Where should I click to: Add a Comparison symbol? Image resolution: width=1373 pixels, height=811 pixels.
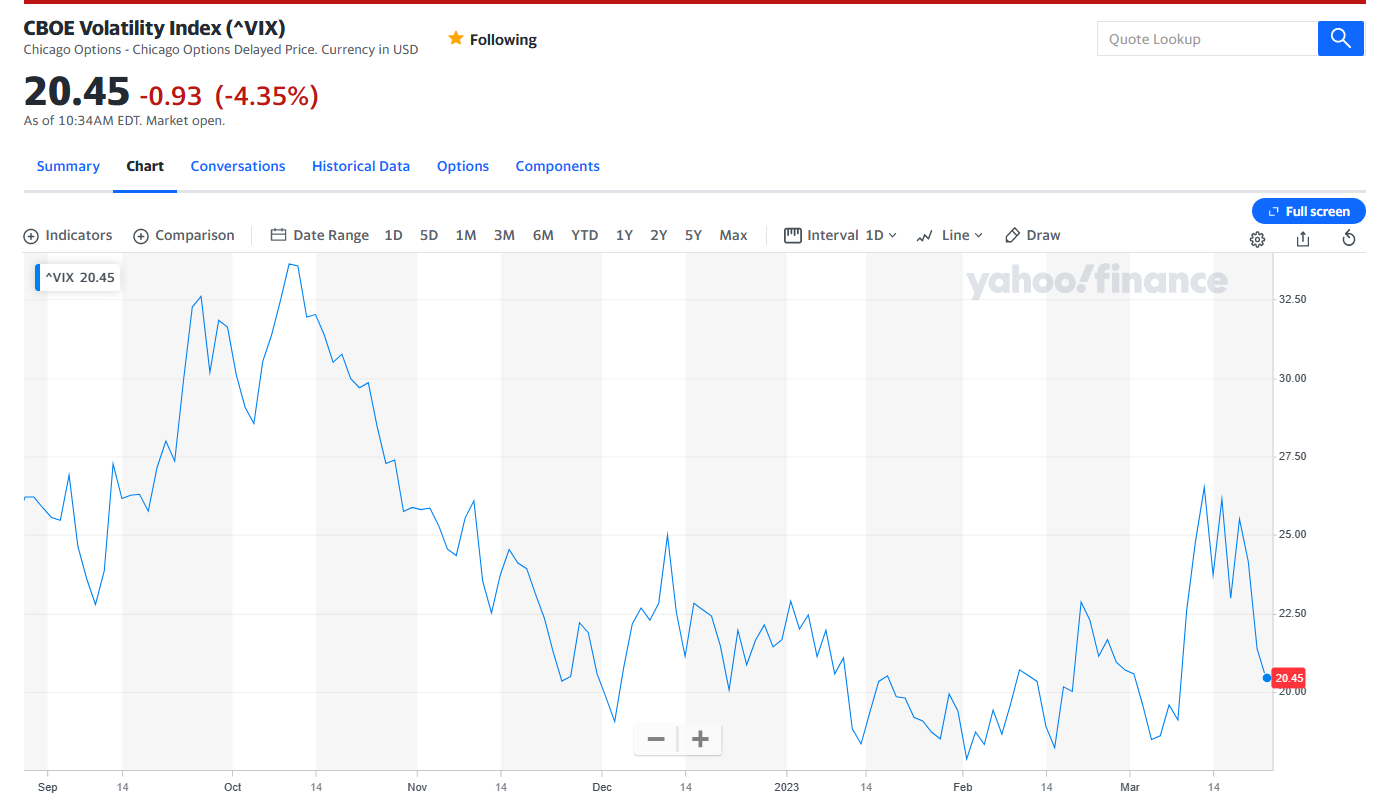(184, 236)
